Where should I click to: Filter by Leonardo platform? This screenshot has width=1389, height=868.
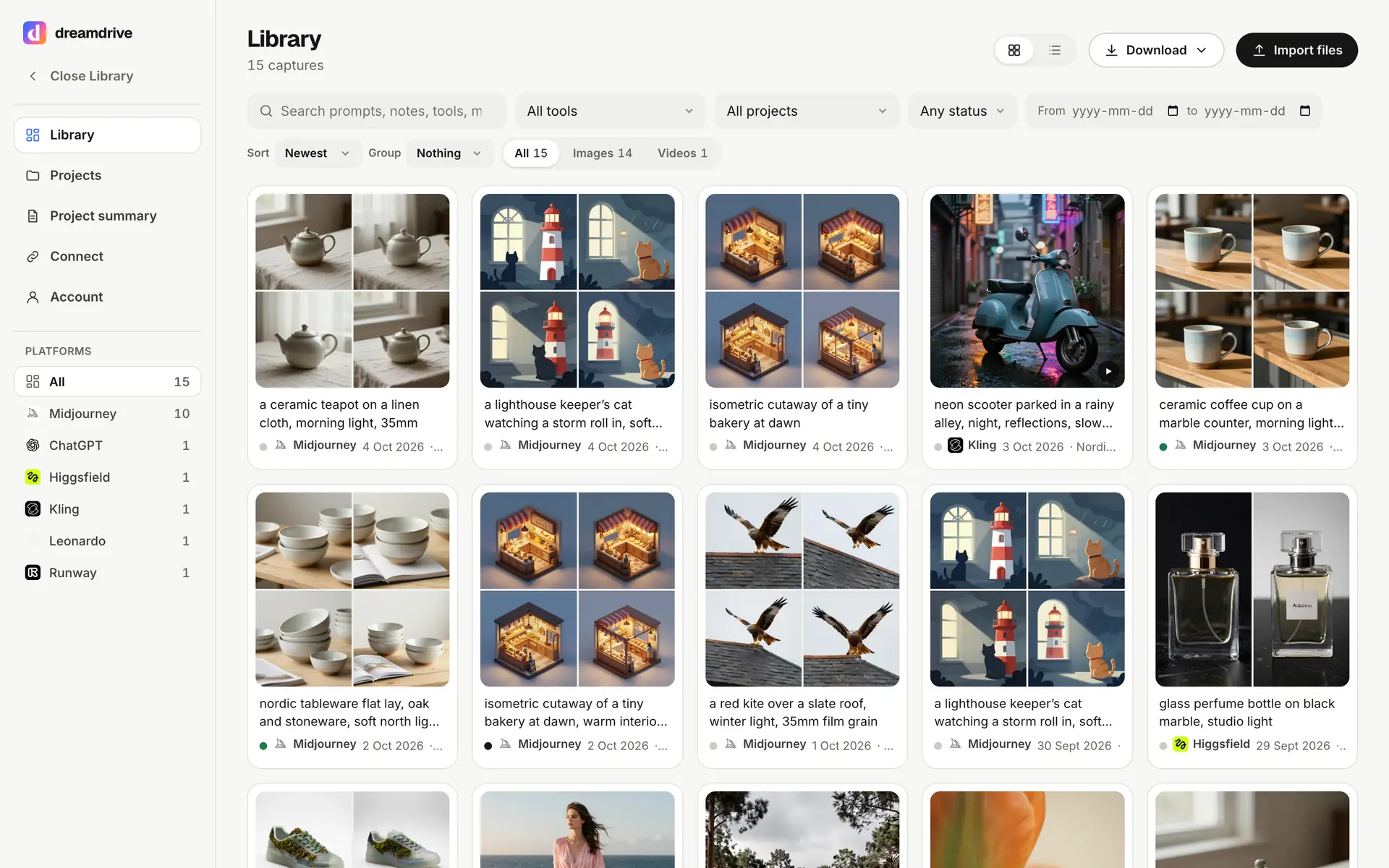point(107,541)
